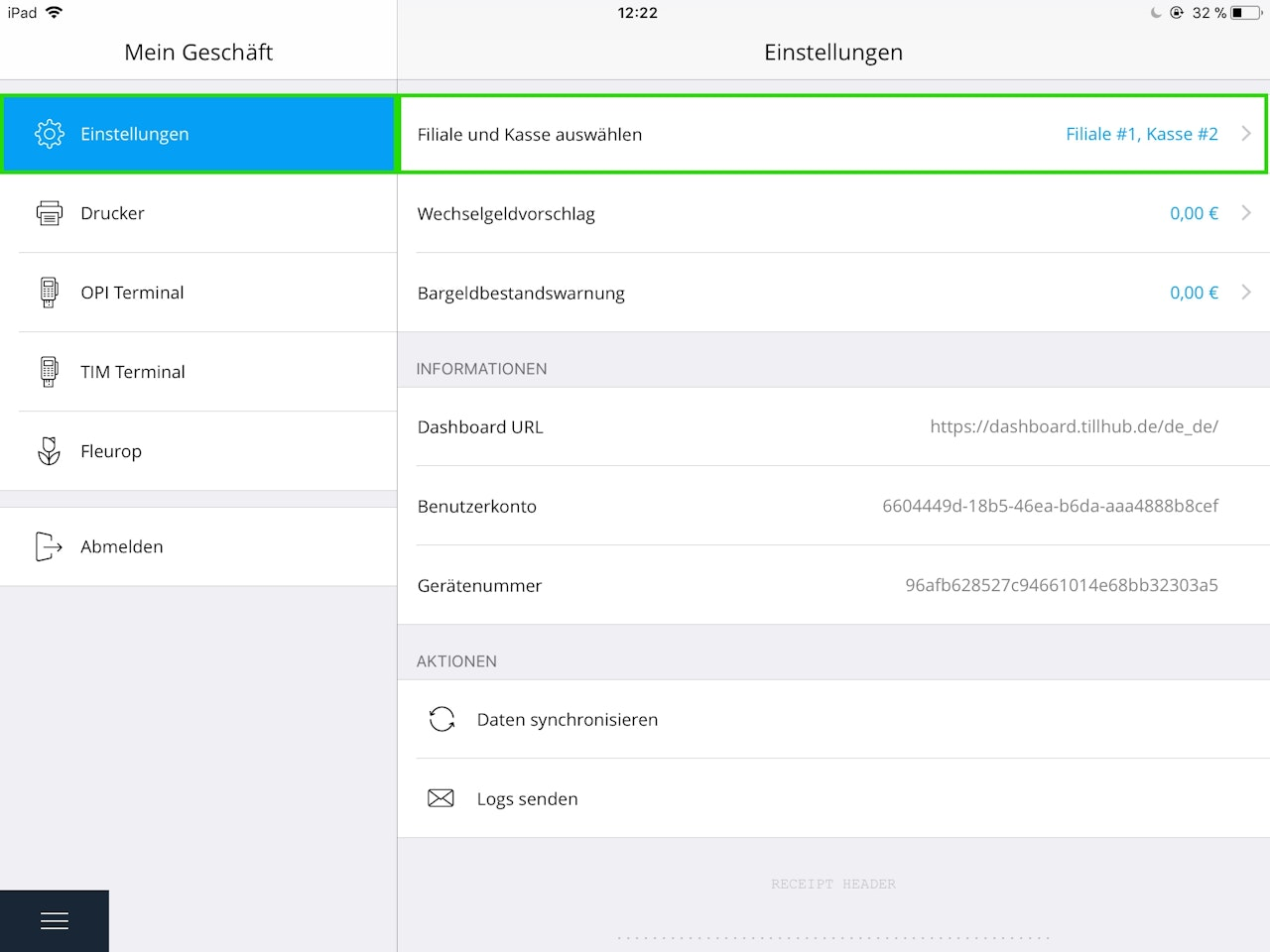Screen dimensions: 1270x952
Task: Click the Filiale #1, Kasse #2 value
Action: pos(1142,134)
